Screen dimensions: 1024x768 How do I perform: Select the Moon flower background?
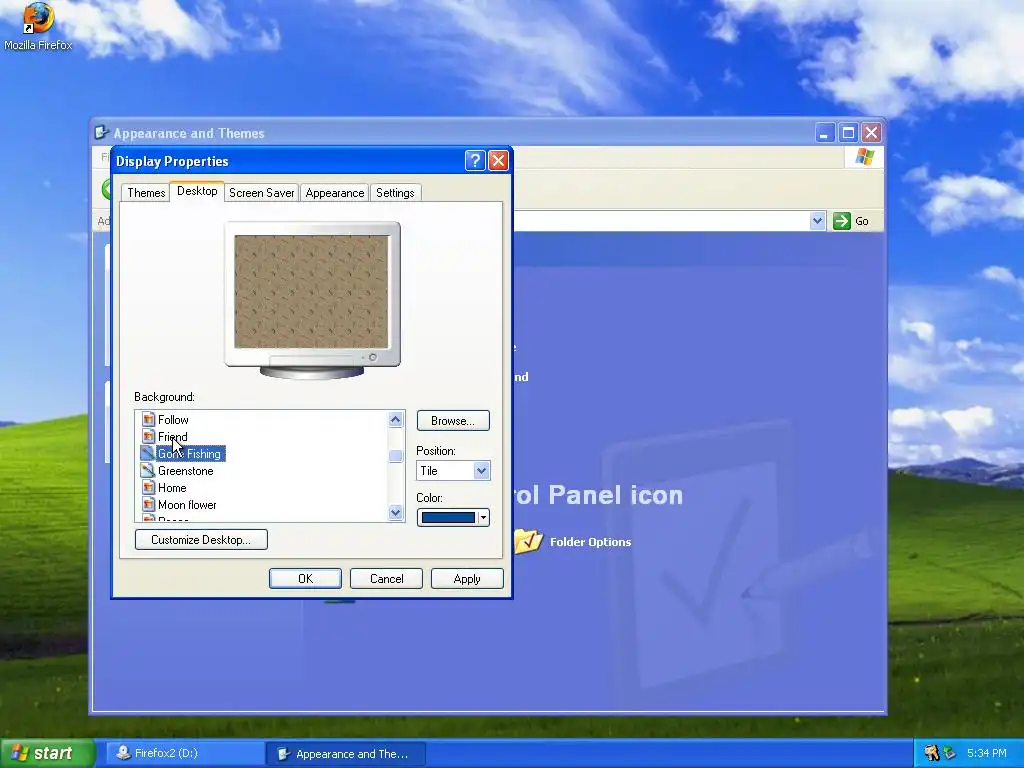(x=187, y=505)
